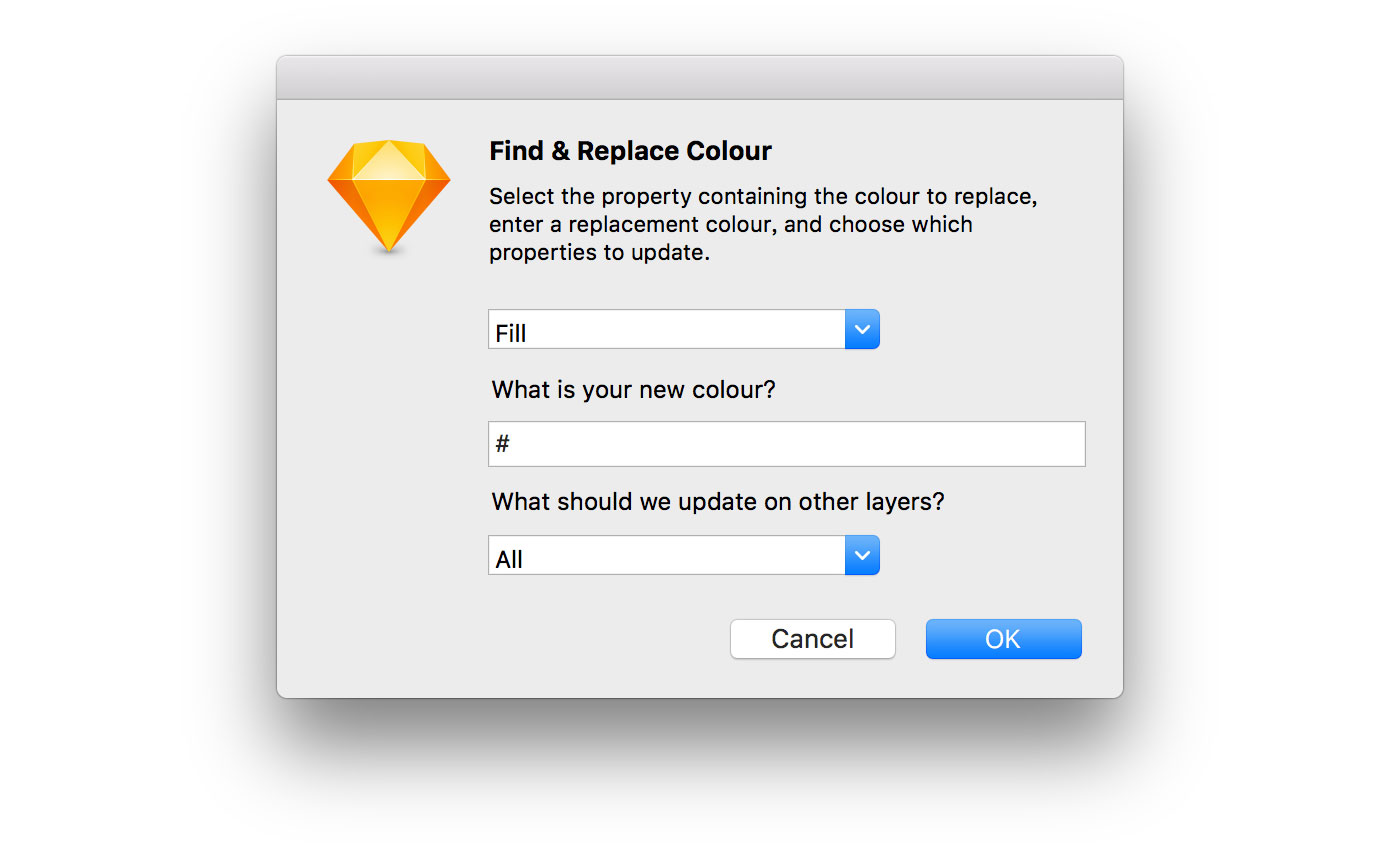Click the Sketch diamond app icon

point(389,194)
